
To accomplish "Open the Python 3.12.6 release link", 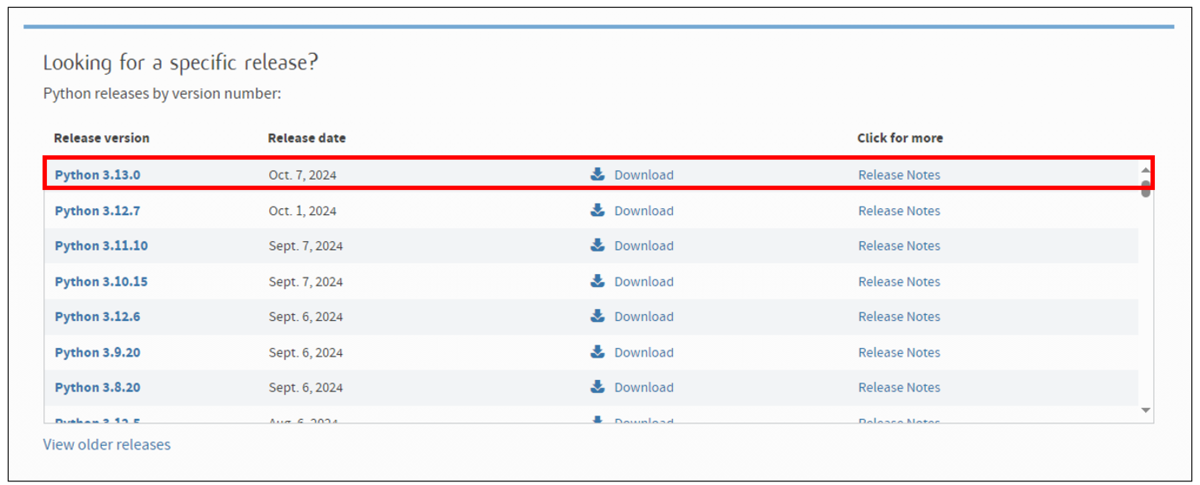I will pos(98,317).
